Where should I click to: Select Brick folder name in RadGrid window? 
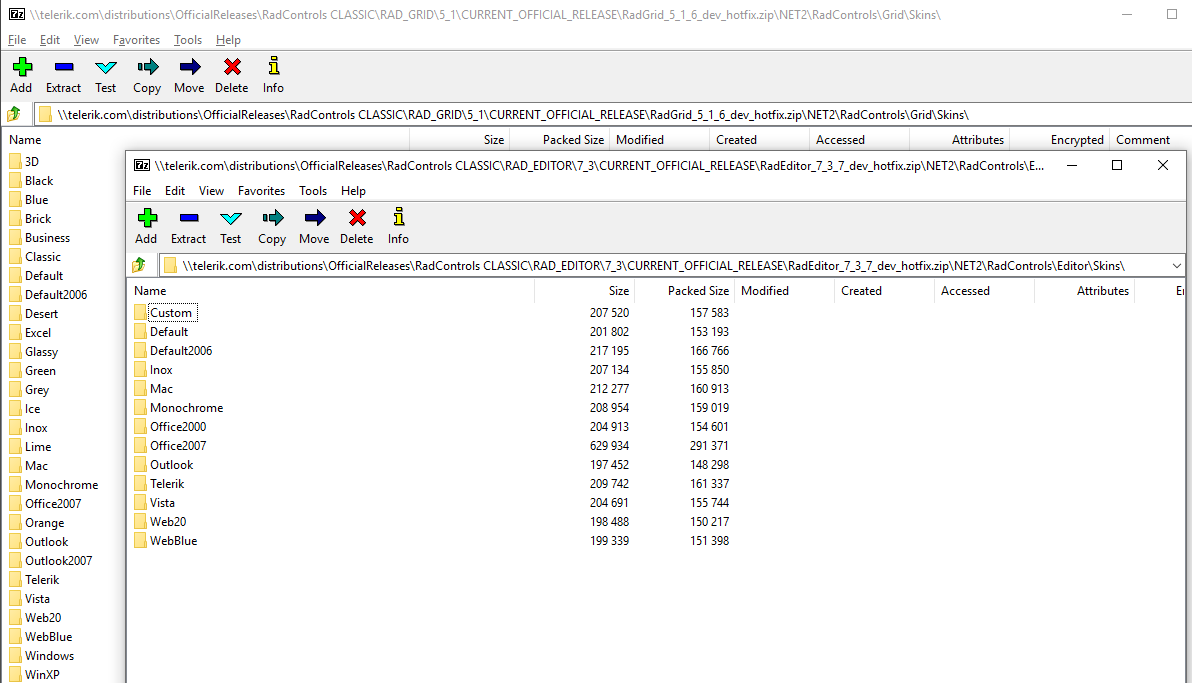[38, 219]
